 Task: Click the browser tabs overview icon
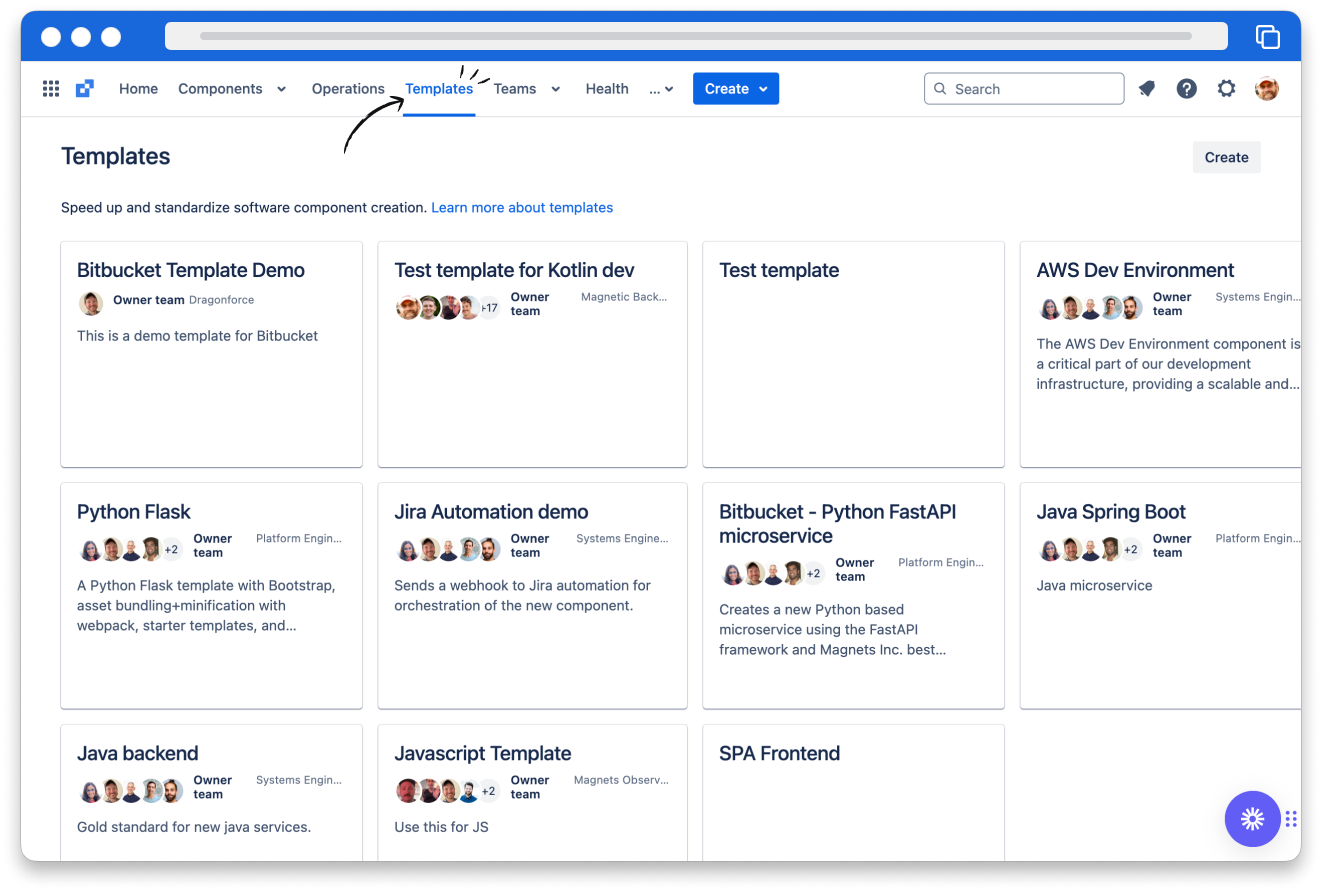(x=1268, y=37)
